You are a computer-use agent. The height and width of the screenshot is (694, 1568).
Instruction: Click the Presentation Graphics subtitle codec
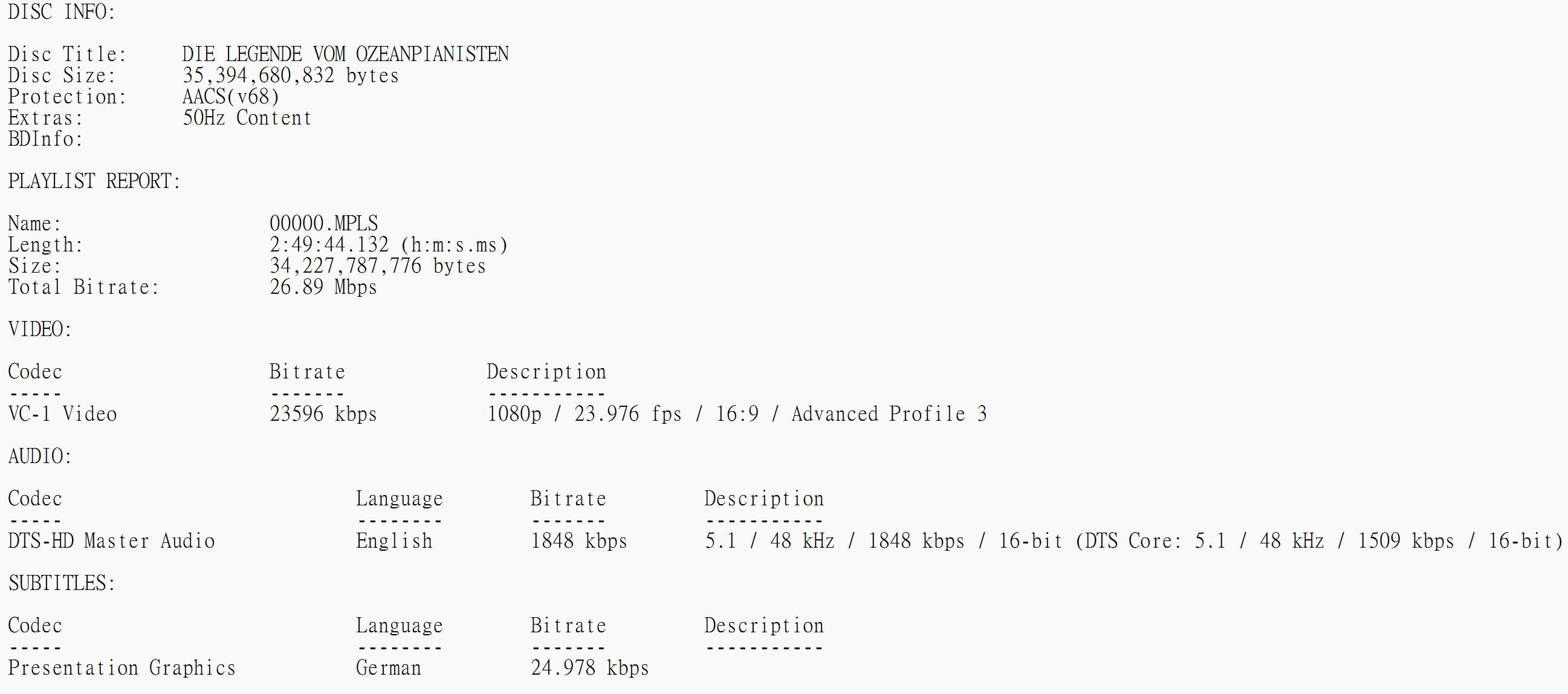click(121, 668)
